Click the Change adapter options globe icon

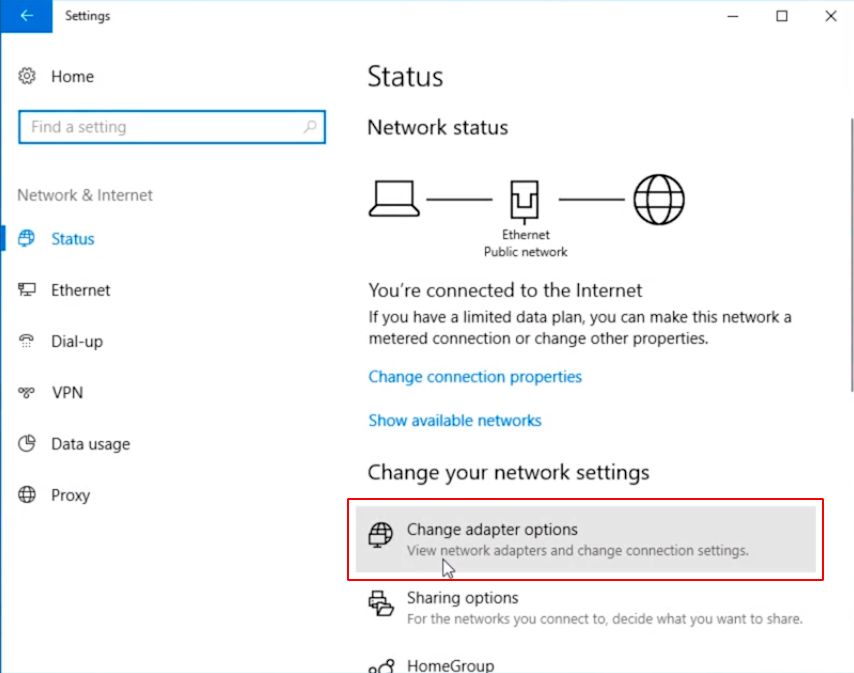click(380, 534)
